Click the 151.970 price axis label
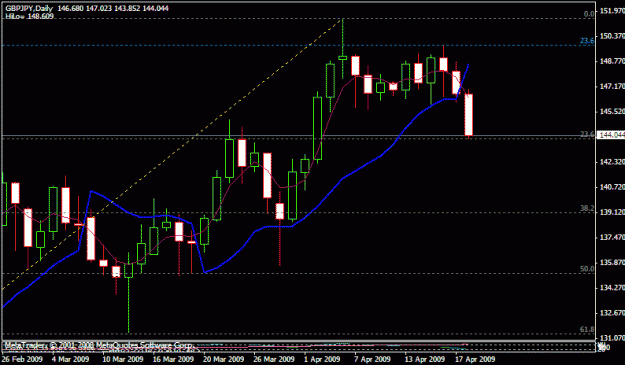This screenshot has height=365, width=625. [612, 11]
